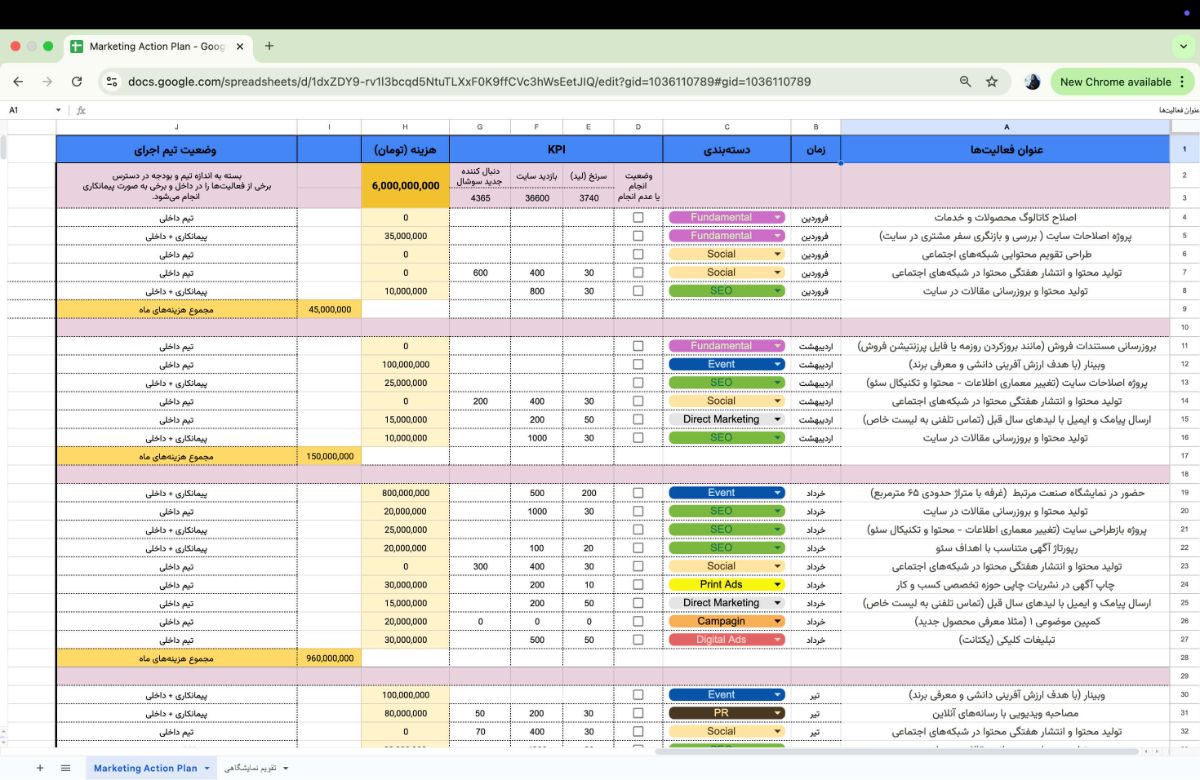Open the zoom magnifier icon in address bar

click(965, 82)
